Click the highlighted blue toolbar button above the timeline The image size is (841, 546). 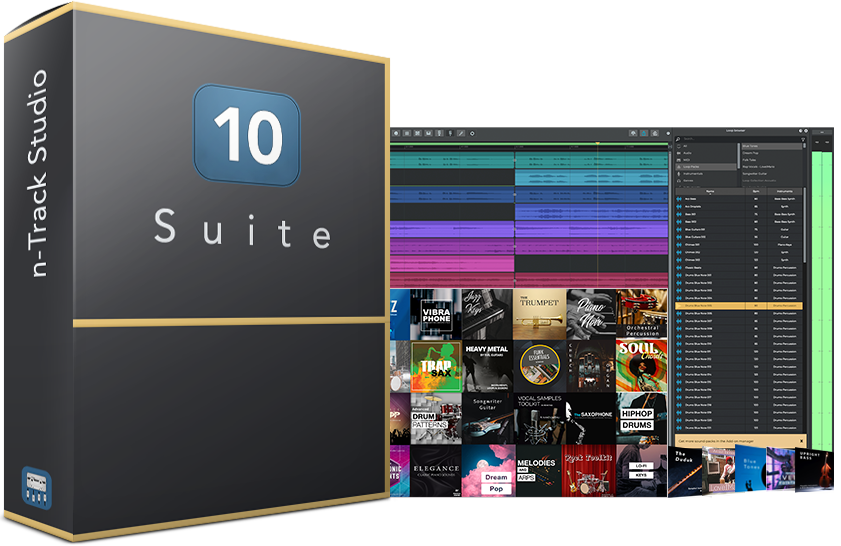click(x=643, y=133)
